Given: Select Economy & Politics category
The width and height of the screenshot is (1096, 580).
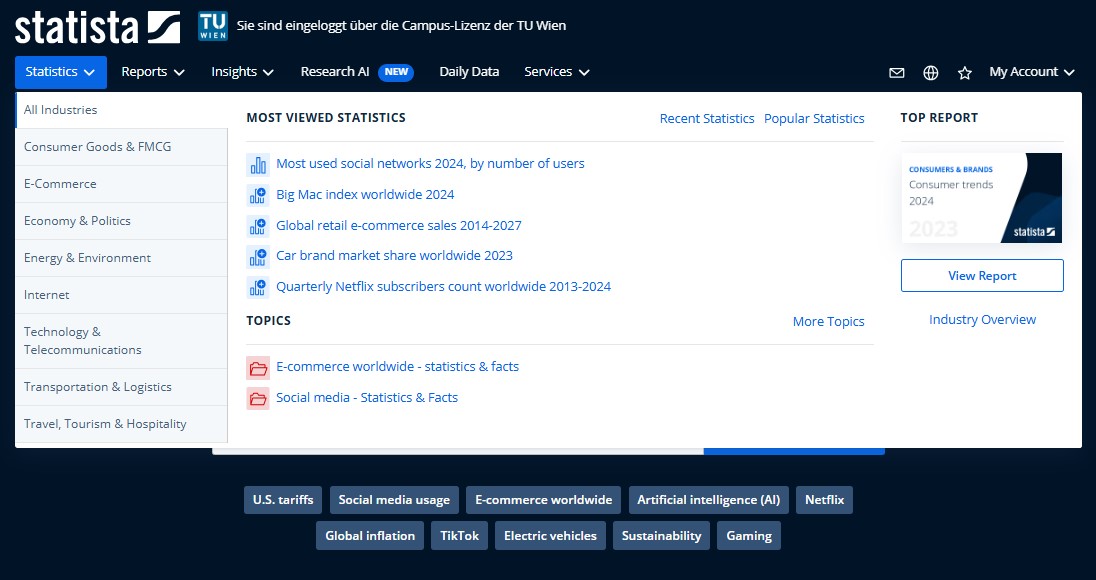Looking at the screenshot, I should click(122, 221).
